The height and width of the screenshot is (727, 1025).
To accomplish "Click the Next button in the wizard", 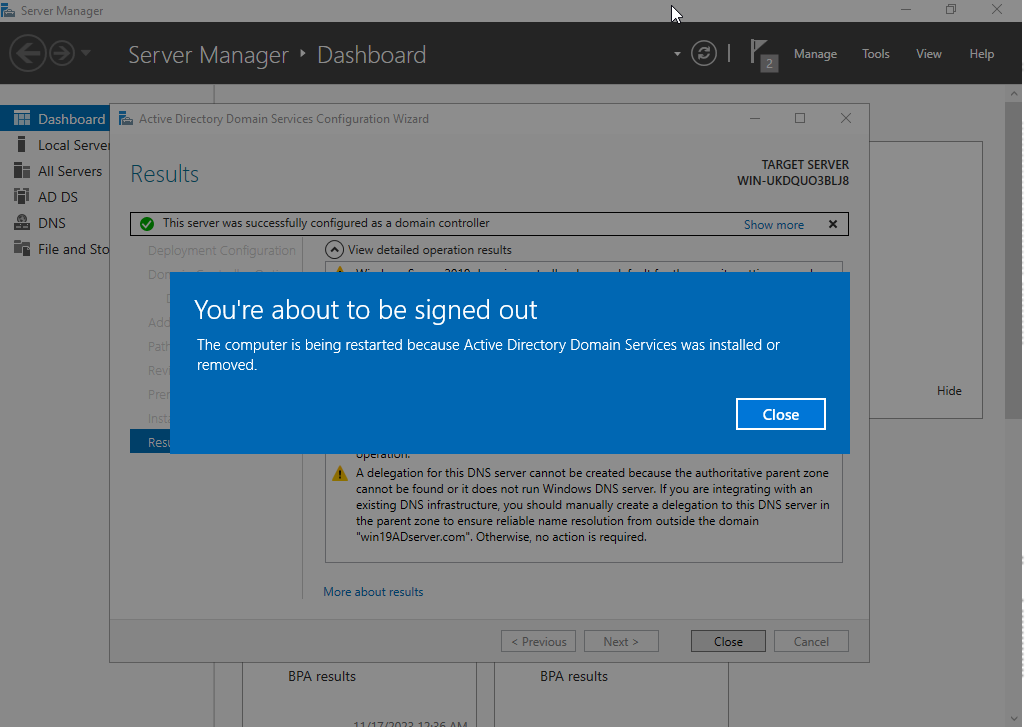I will 621,641.
